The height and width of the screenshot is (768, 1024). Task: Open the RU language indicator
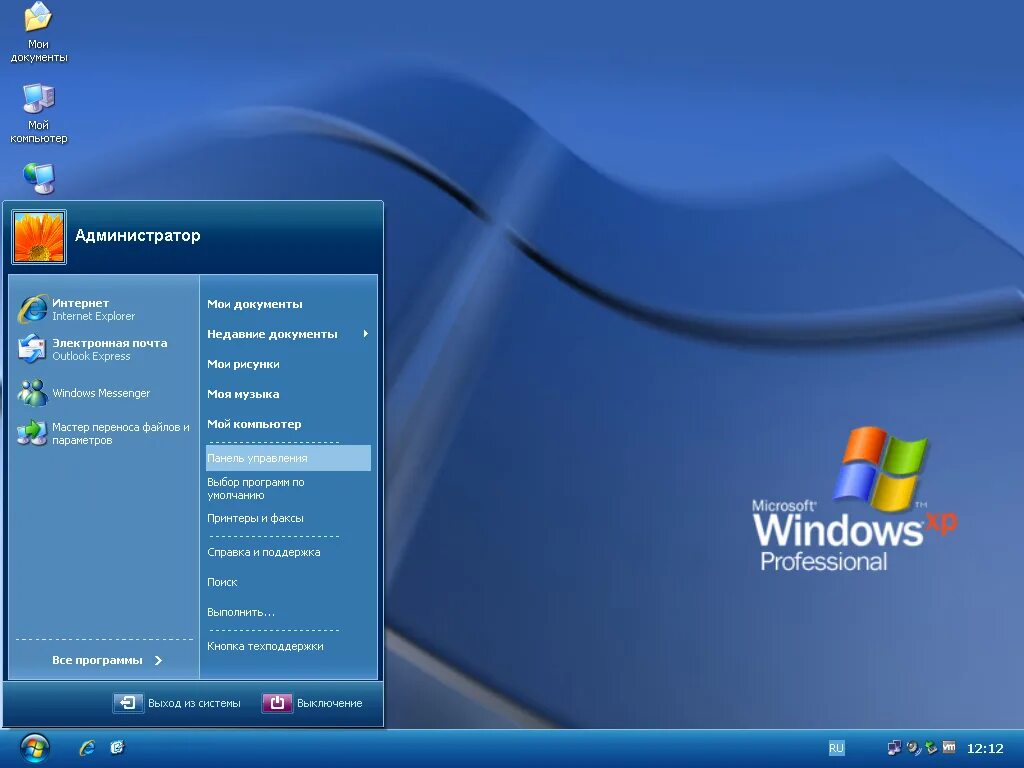point(836,748)
